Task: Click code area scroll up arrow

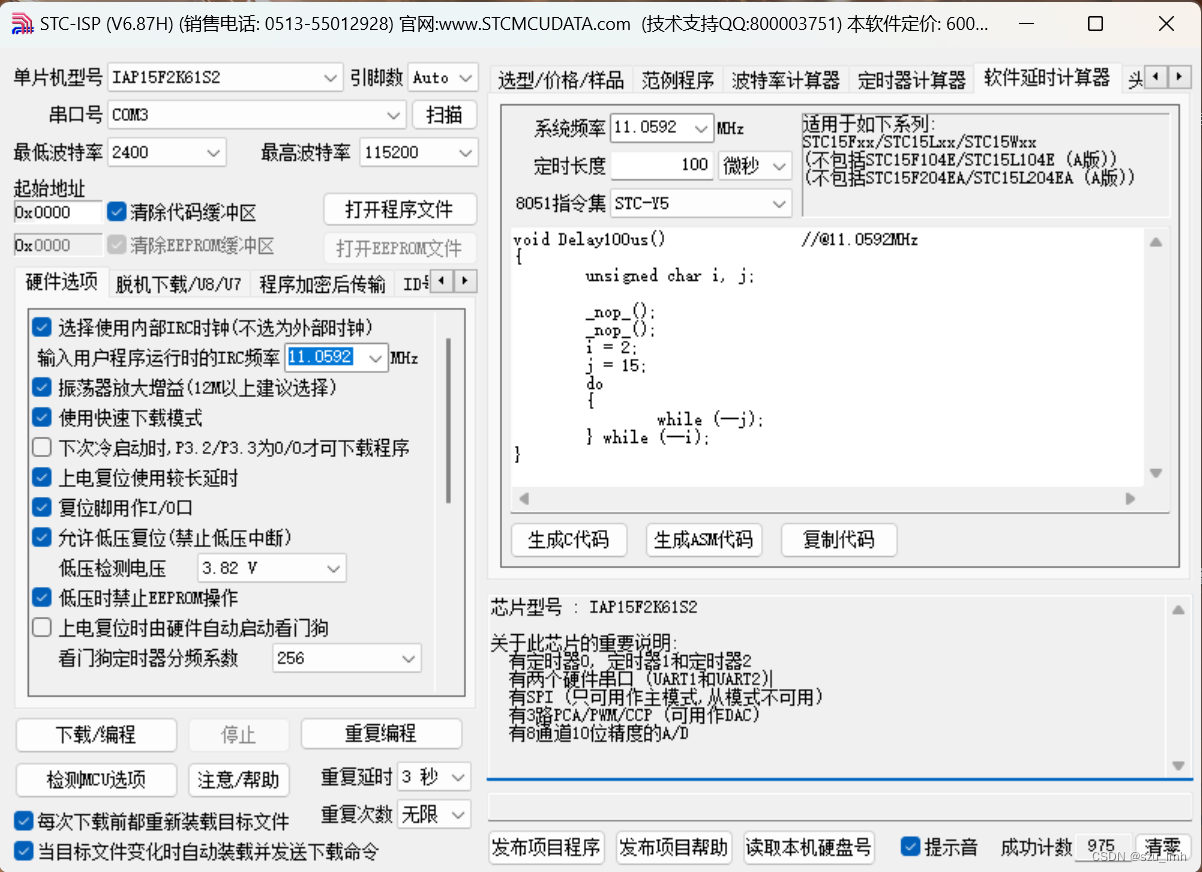Action: pos(1155,241)
